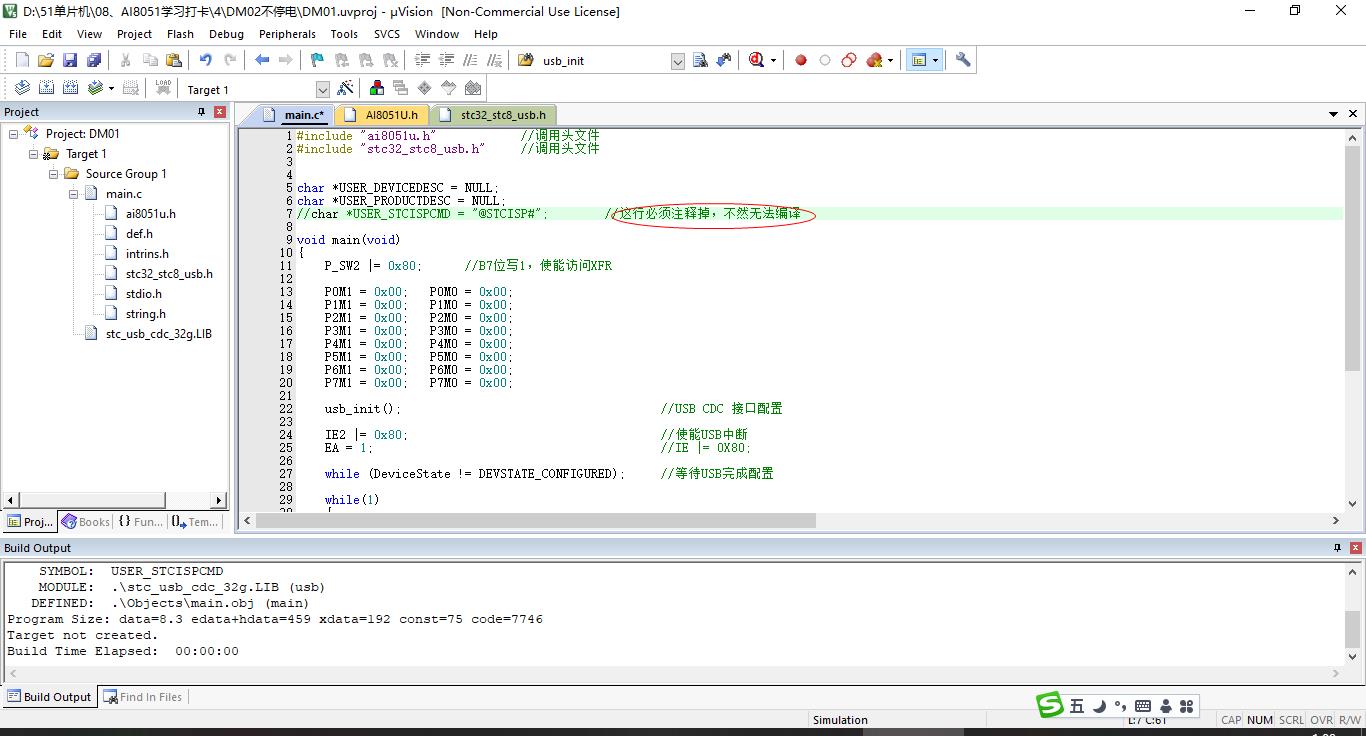
Task: Toggle the bookmark flag on current line
Action: (x=317, y=60)
